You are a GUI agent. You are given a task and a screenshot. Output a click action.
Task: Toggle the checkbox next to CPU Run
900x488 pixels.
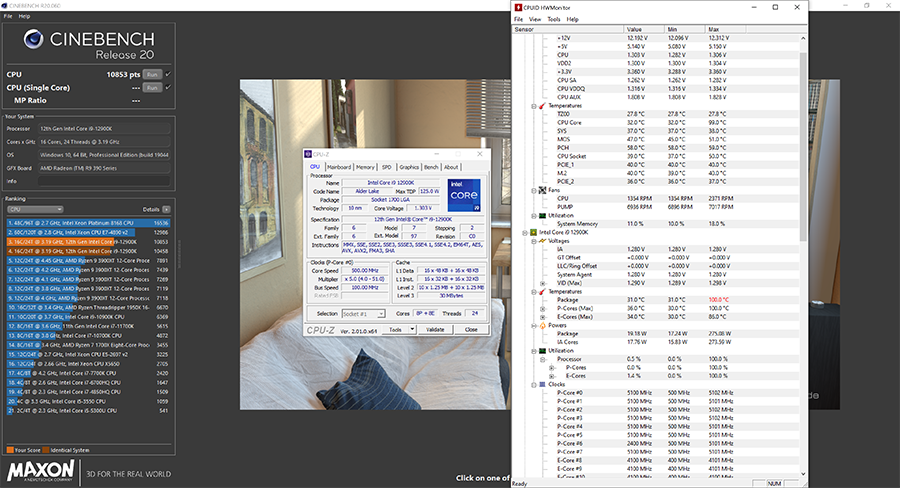click(x=168, y=74)
